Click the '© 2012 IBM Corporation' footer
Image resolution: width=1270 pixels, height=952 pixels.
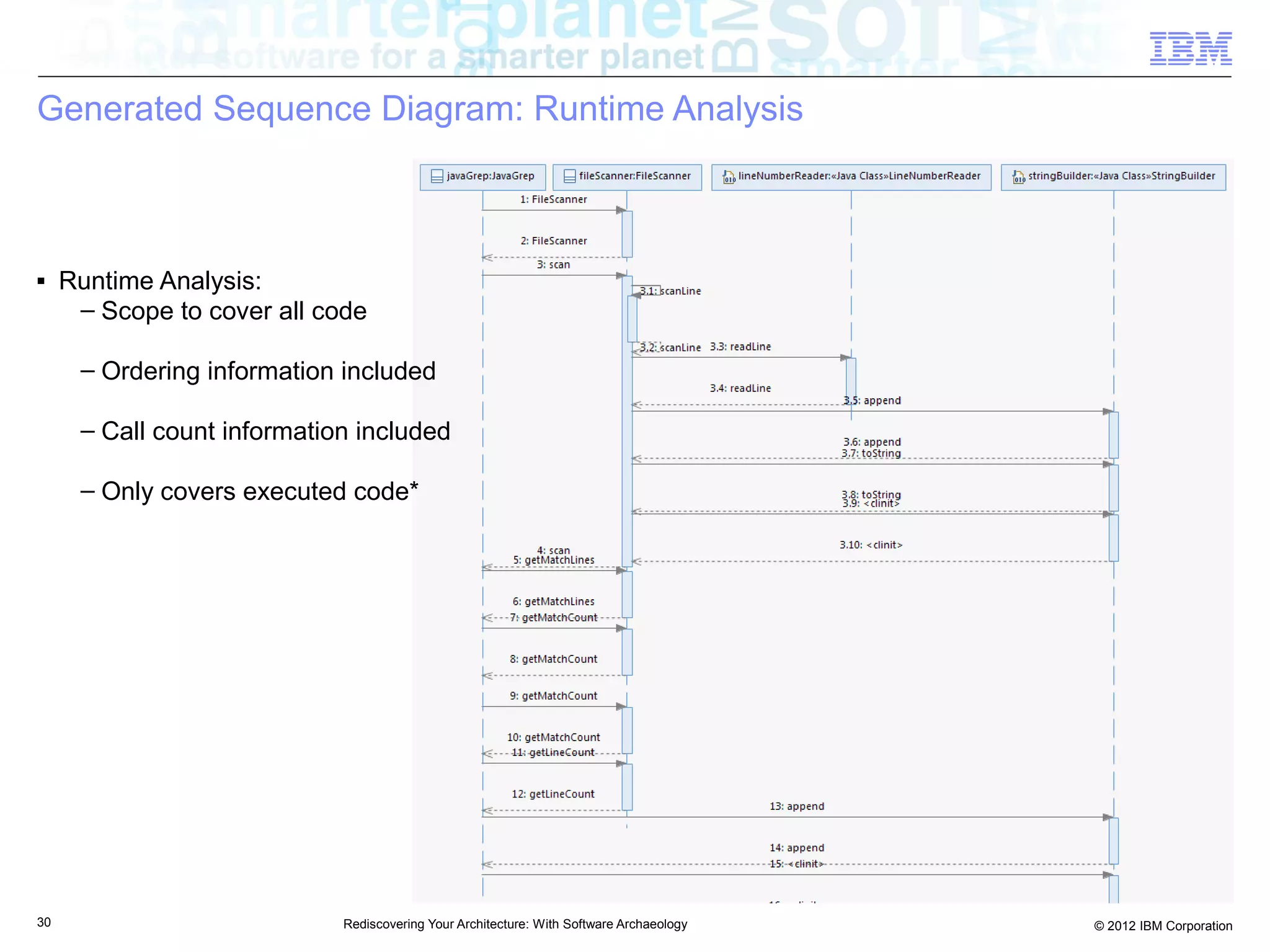pyautogui.click(x=1163, y=926)
